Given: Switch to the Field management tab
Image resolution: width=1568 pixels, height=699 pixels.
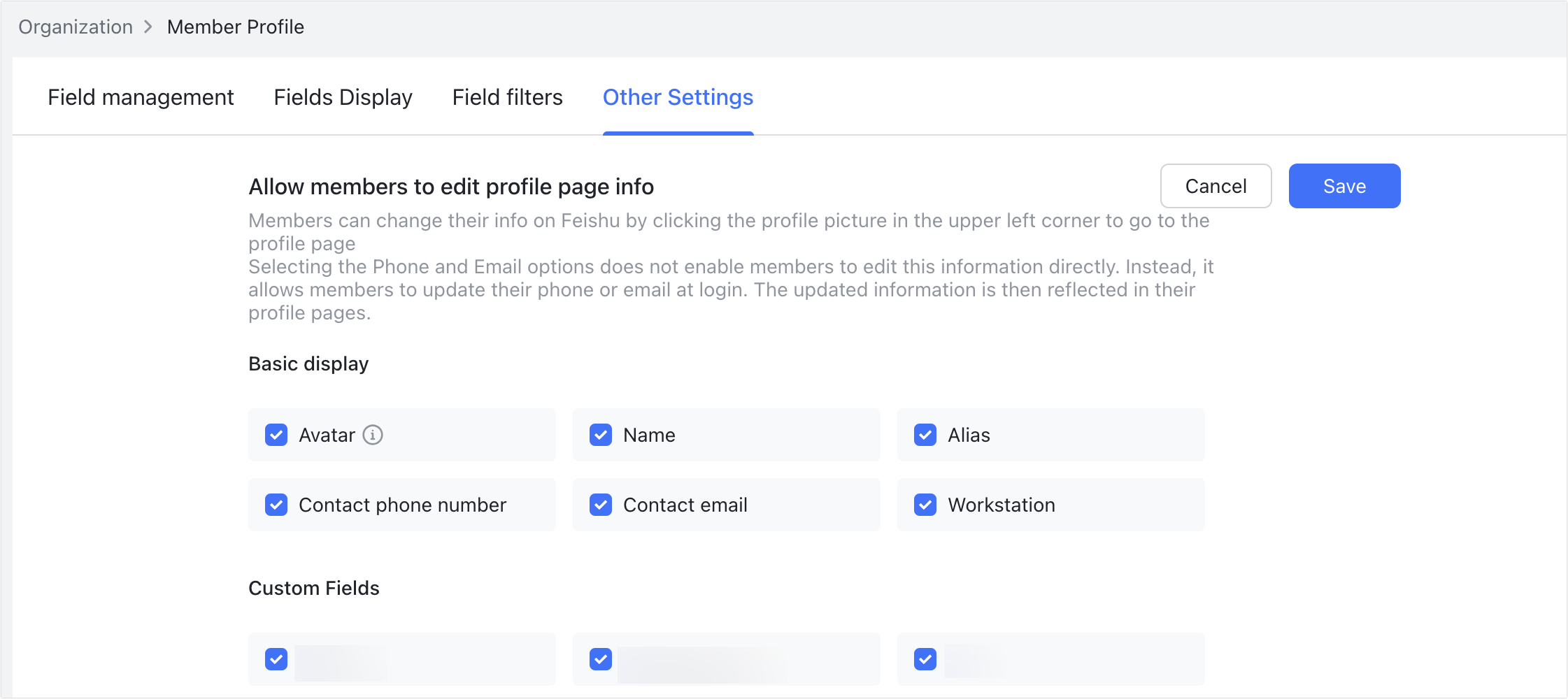Looking at the screenshot, I should pyautogui.click(x=141, y=97).
